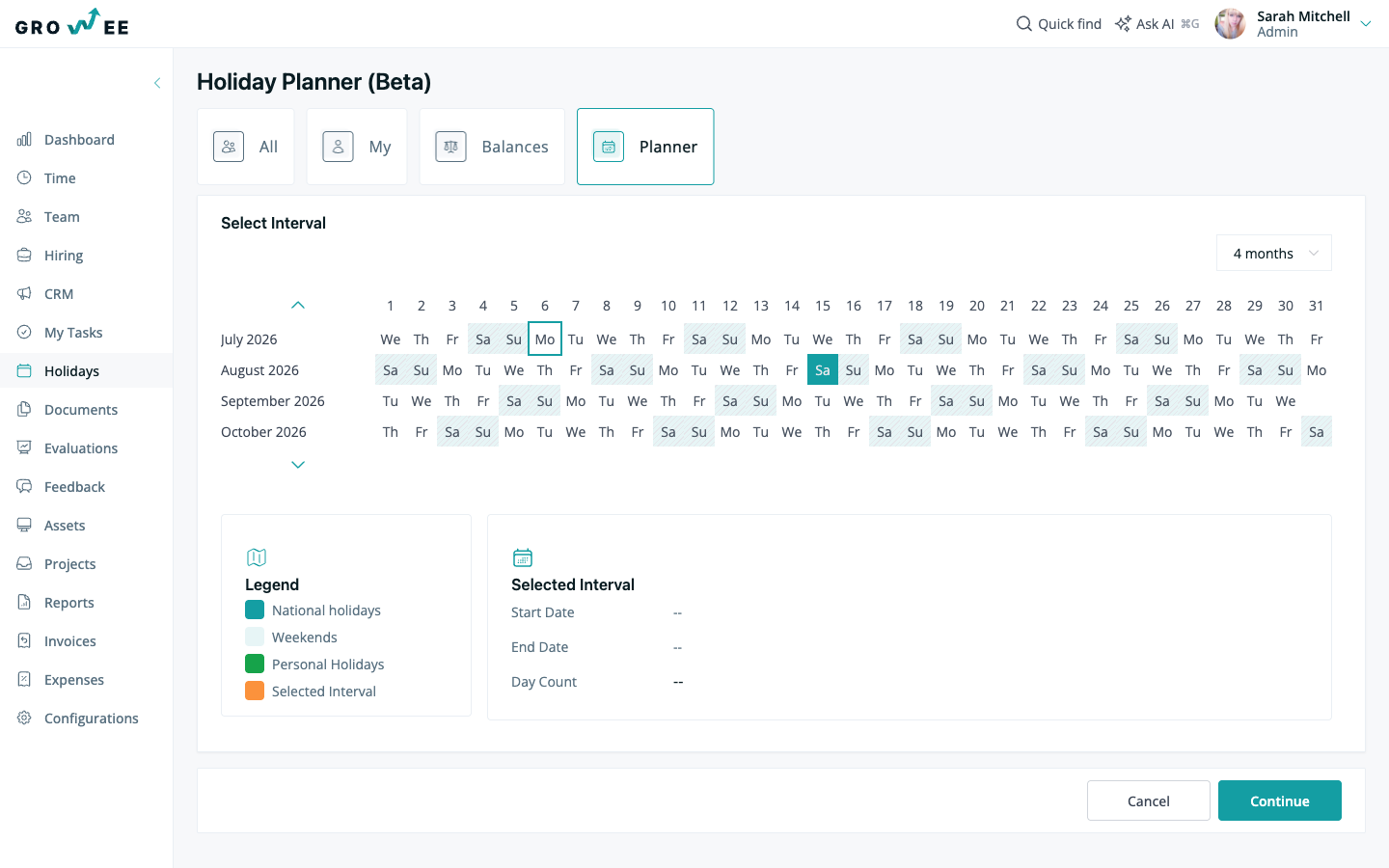Click day number 15 column header
The height and width of the screenshot is (868, 1389).
[823, 306]
